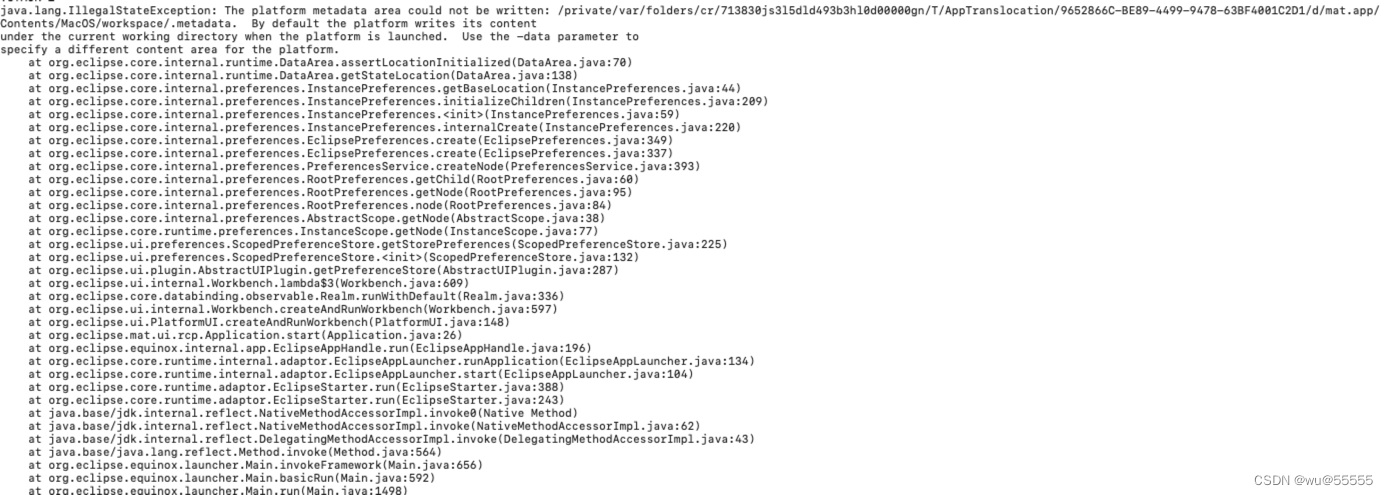
Task: Click the NativeMethodAccessorImpl.invoke0 Native Method line
Action: click(x=302, y=413)
